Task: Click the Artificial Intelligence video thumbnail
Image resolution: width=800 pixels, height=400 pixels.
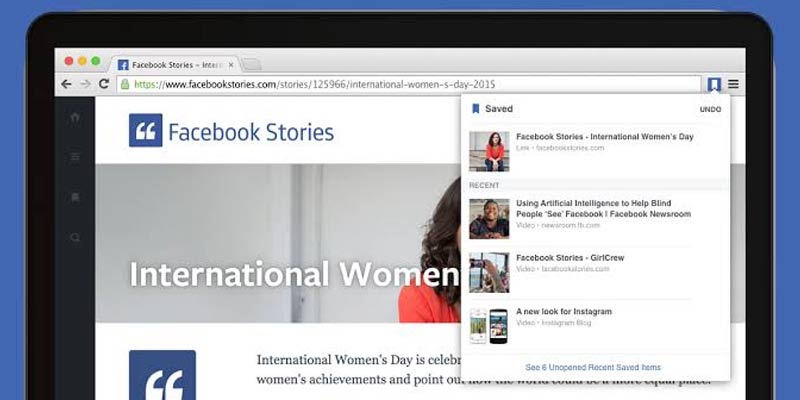Action: click(489, 219)
